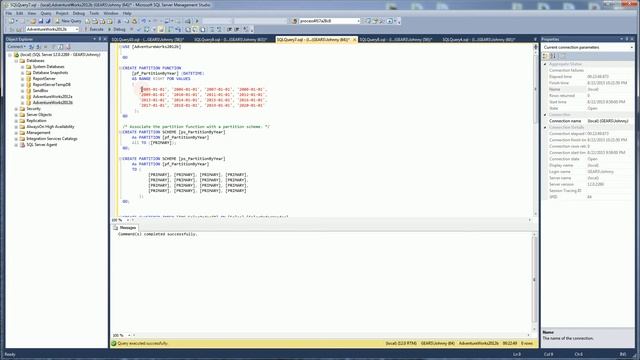The image size is (640, 360).
Task: Open the File menu
Action: [x=9, y=13]
